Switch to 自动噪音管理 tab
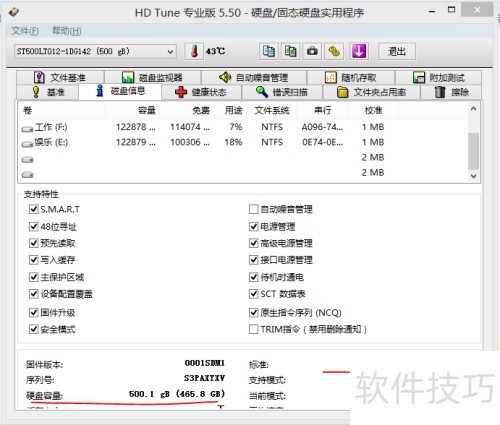 [x=254, y=77]
